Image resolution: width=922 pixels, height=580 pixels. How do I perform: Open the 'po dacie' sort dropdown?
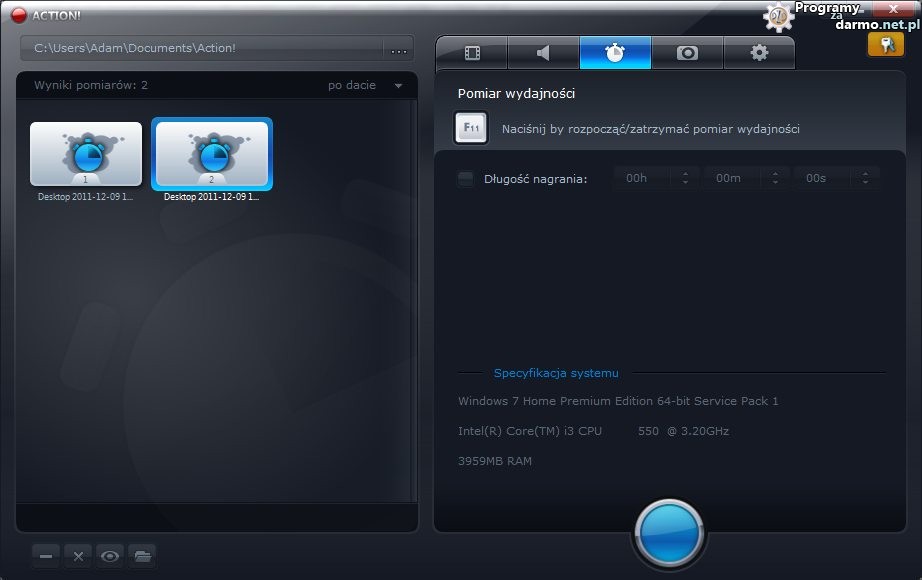coord(365,86)
